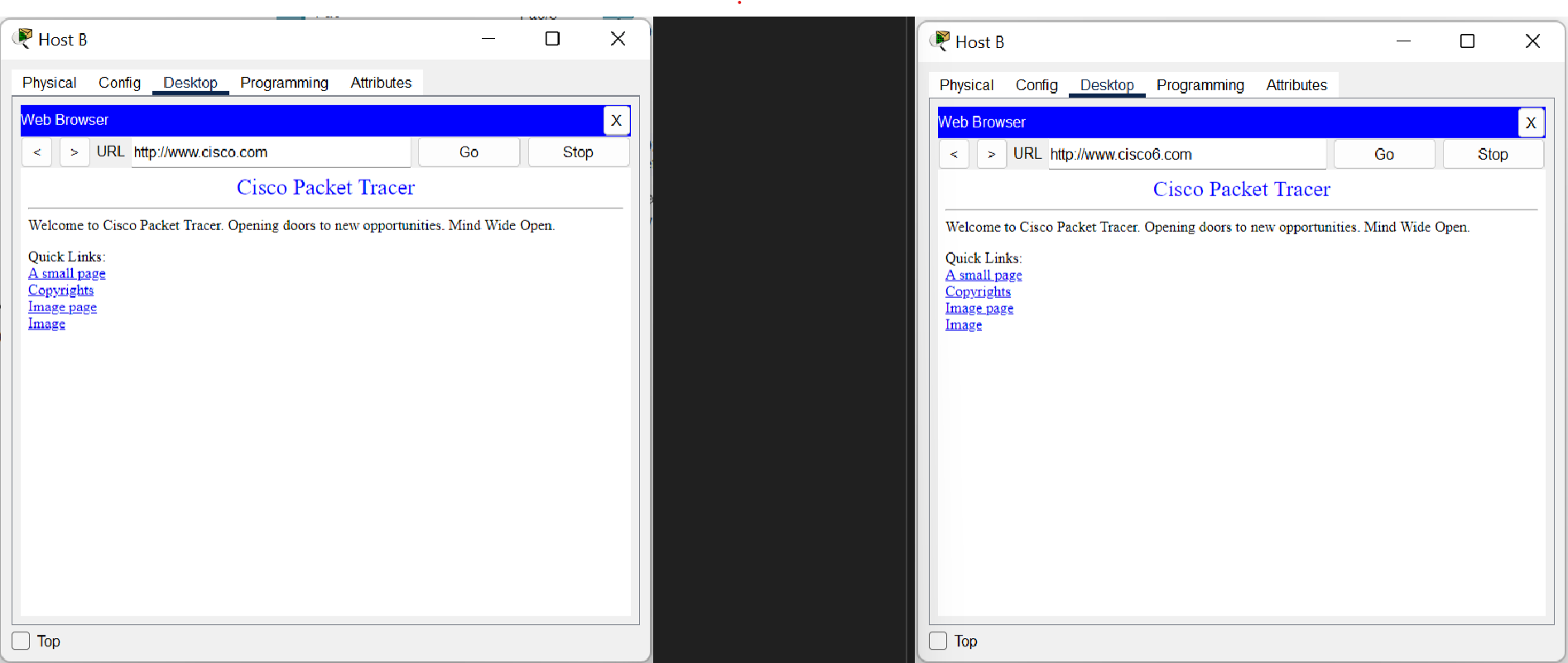Image resolution: width=1568 pixels, height=663 pixels.
Task: Open 'Image page' link in right window
Action: 979,309
